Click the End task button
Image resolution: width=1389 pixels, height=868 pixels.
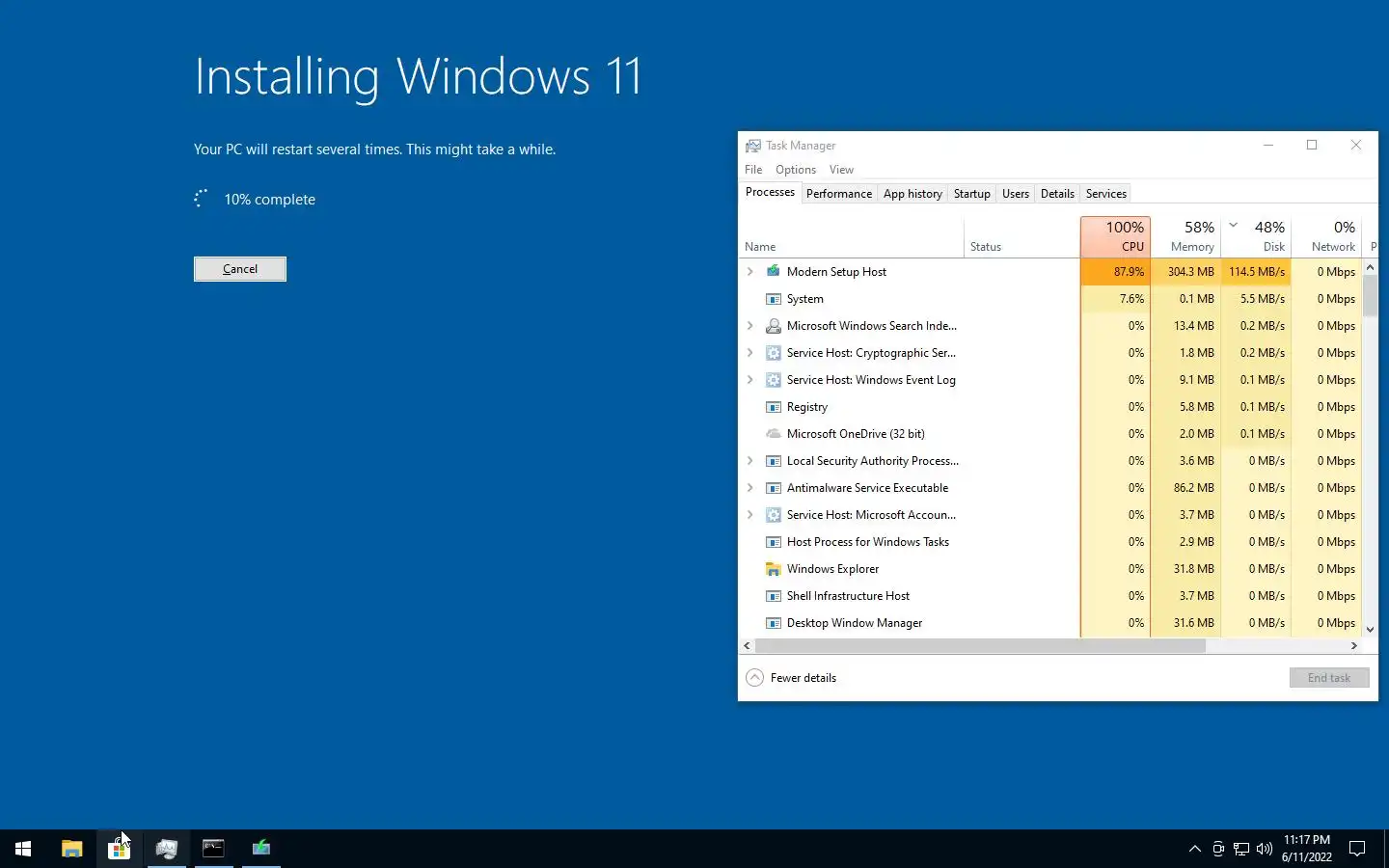click(1329, 678)
